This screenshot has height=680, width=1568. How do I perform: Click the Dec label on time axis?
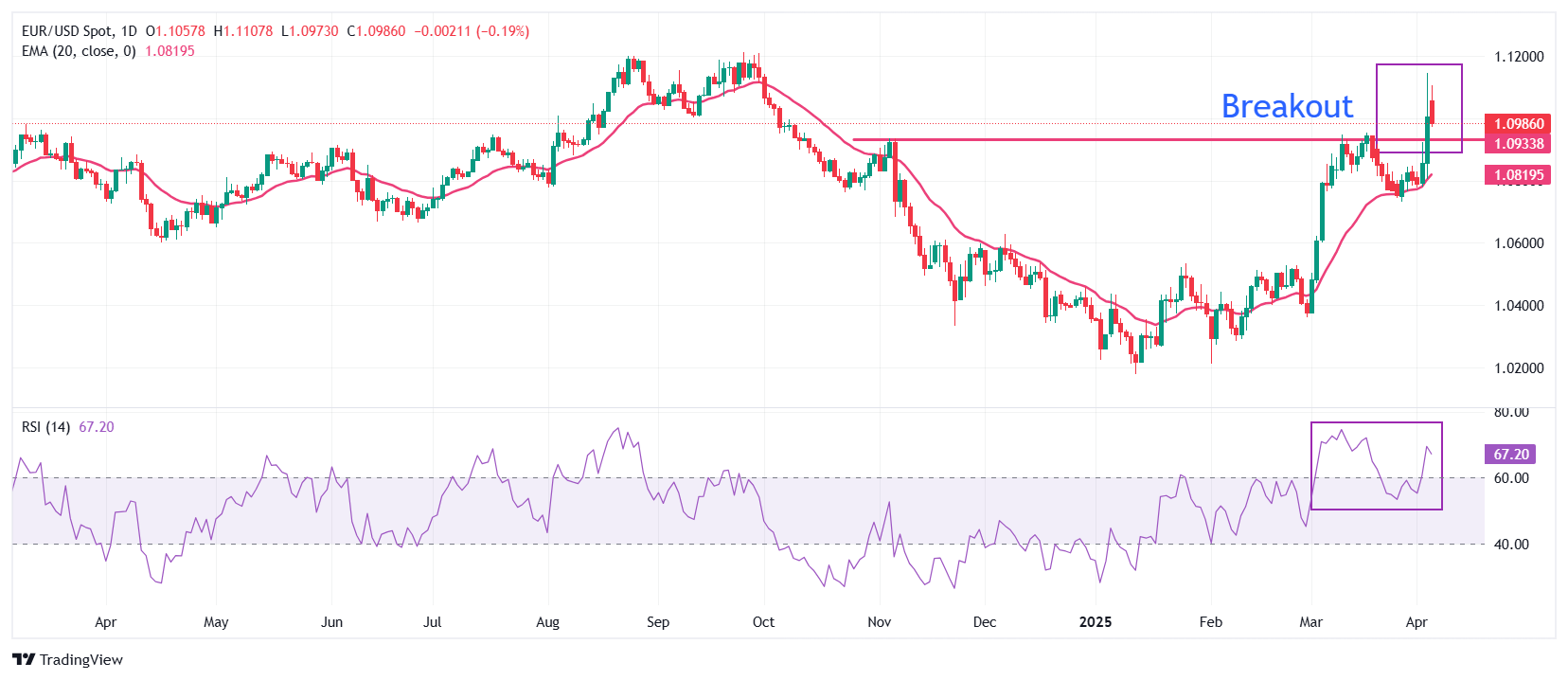pos(985,622)
